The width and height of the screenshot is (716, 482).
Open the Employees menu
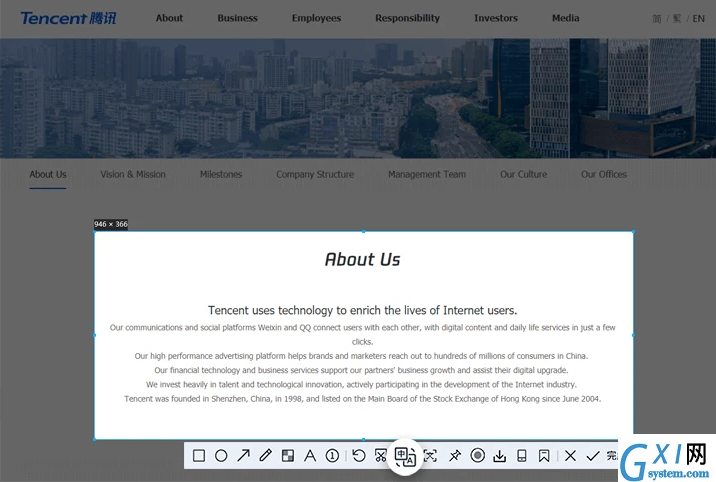point(316,18)
